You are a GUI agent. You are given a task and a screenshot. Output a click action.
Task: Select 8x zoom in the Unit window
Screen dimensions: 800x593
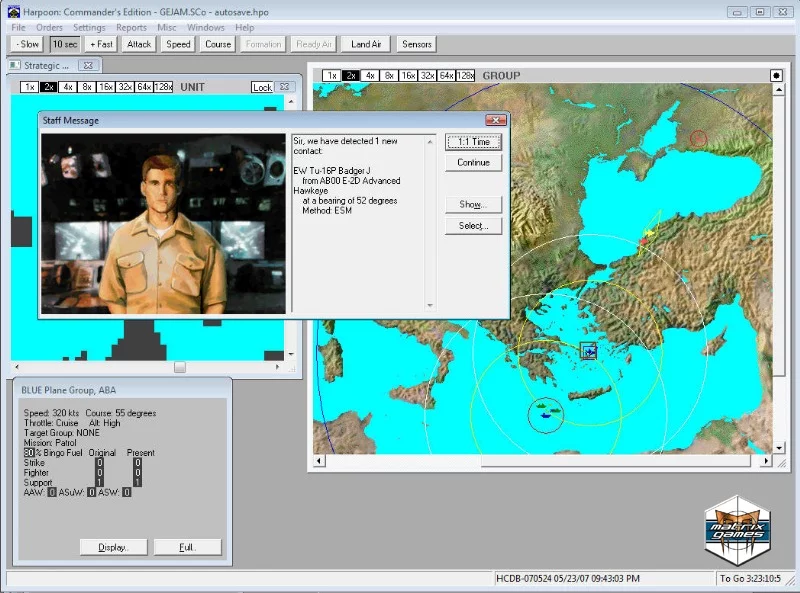[x=86, y=87]
